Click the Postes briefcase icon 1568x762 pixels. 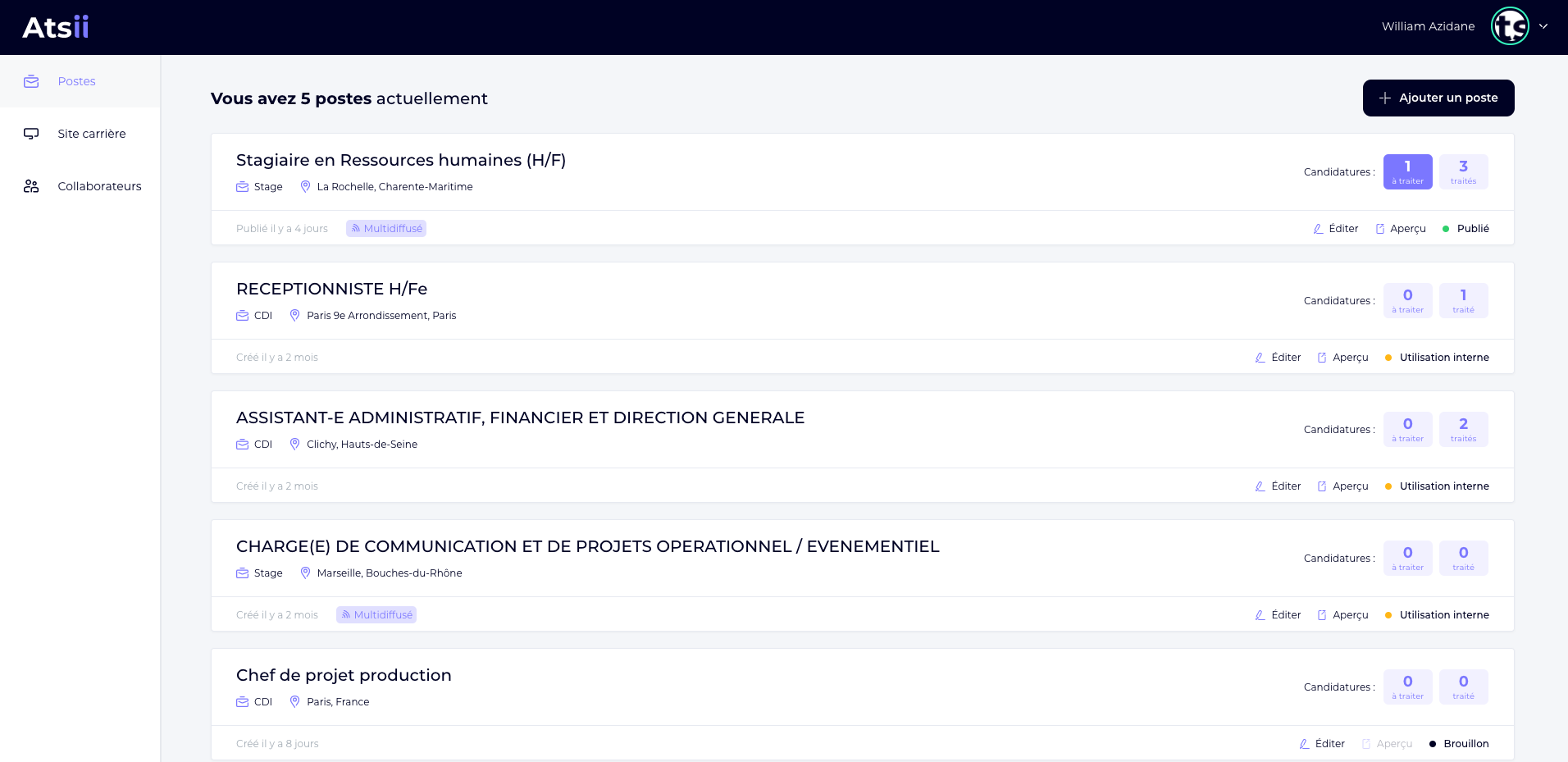[31, 81]
